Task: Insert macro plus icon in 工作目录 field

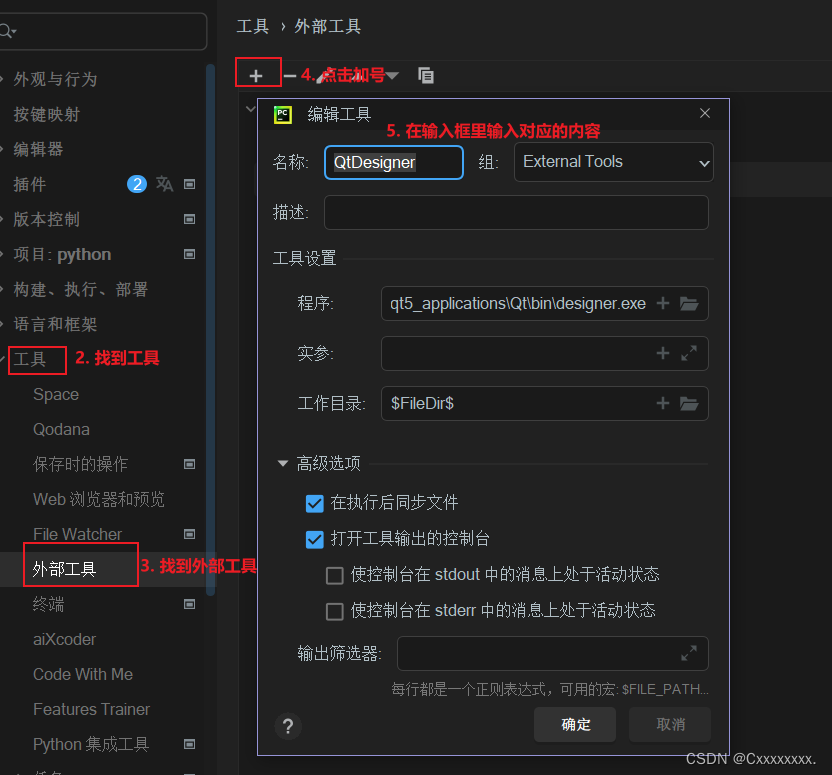Action: (x=663, y=403)
